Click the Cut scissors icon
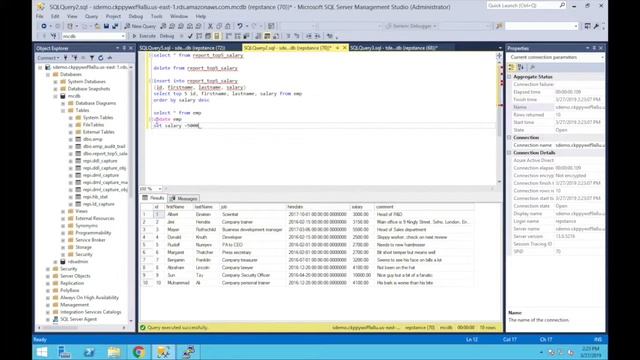Viewport: 640px width, 360px height. point(210,26)
